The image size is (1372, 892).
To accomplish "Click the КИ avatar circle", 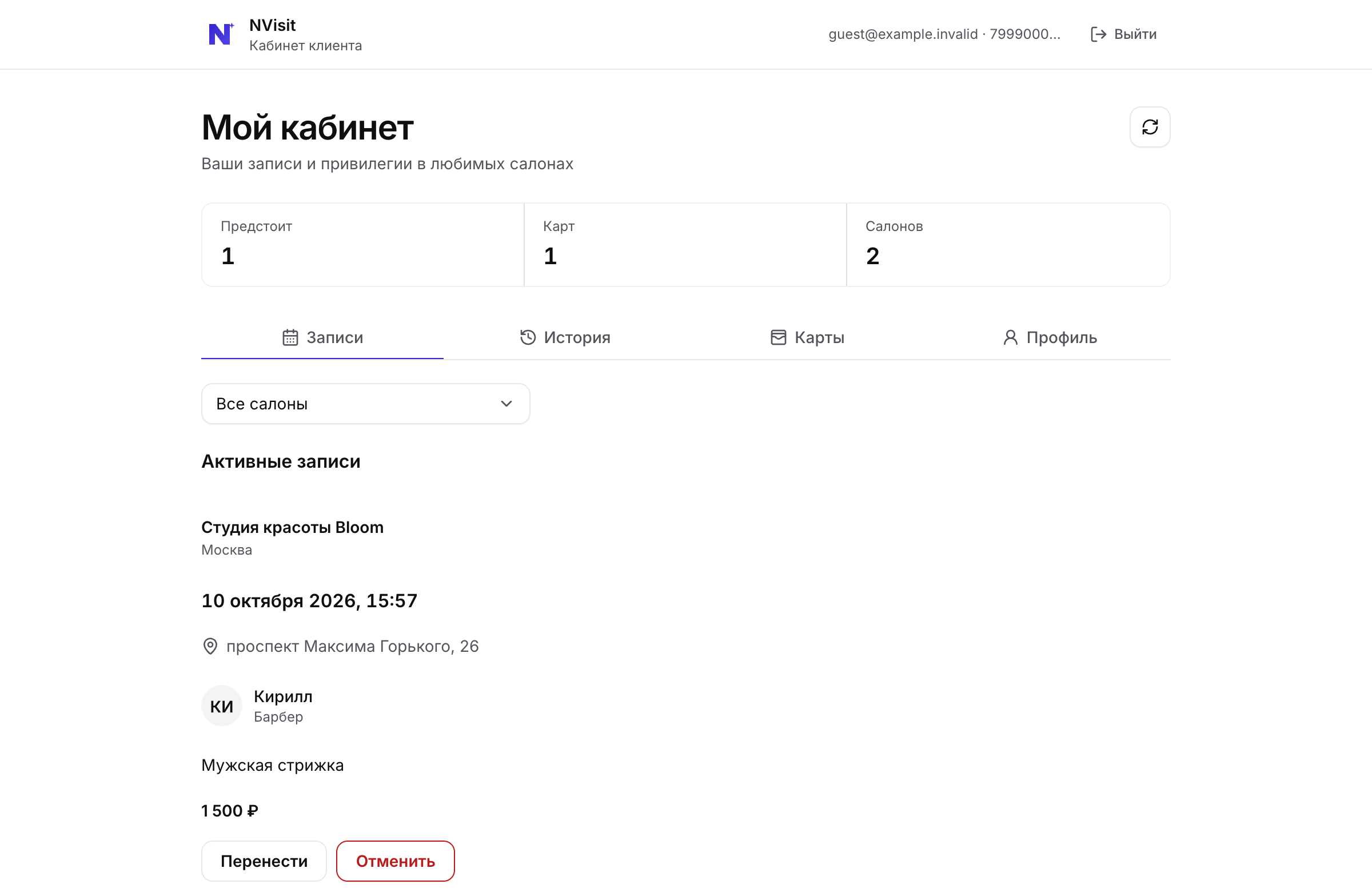I will tap(221, 706).
